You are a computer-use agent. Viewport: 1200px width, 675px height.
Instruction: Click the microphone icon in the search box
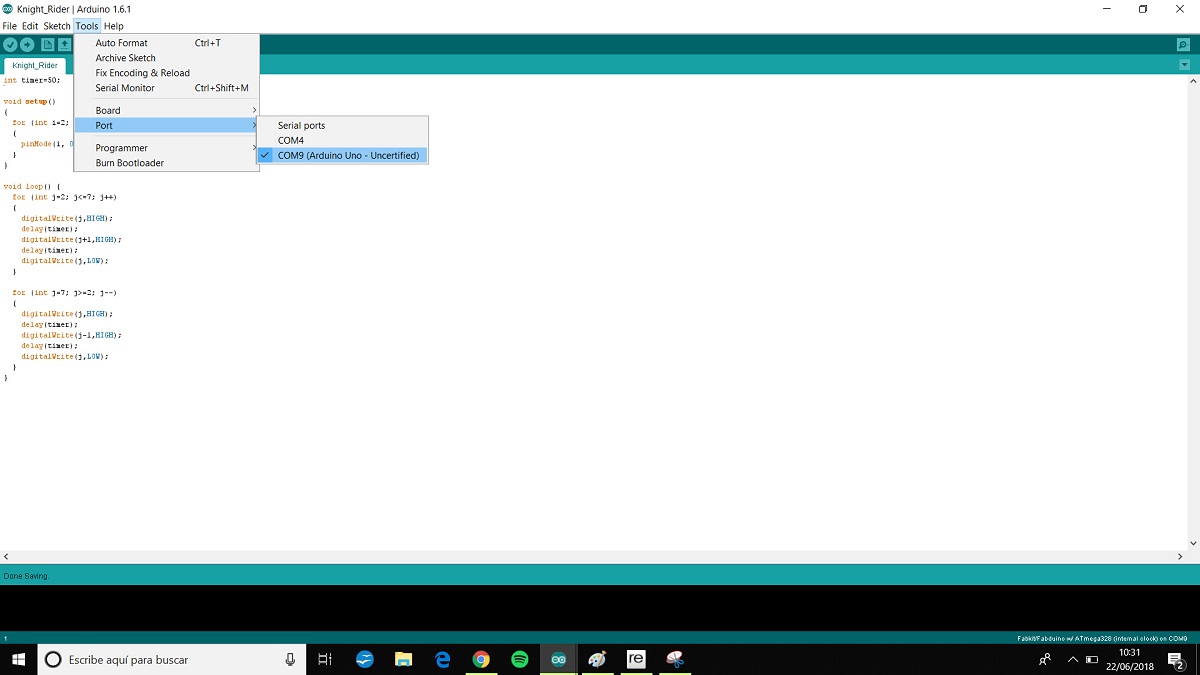[x=290, y=659]
